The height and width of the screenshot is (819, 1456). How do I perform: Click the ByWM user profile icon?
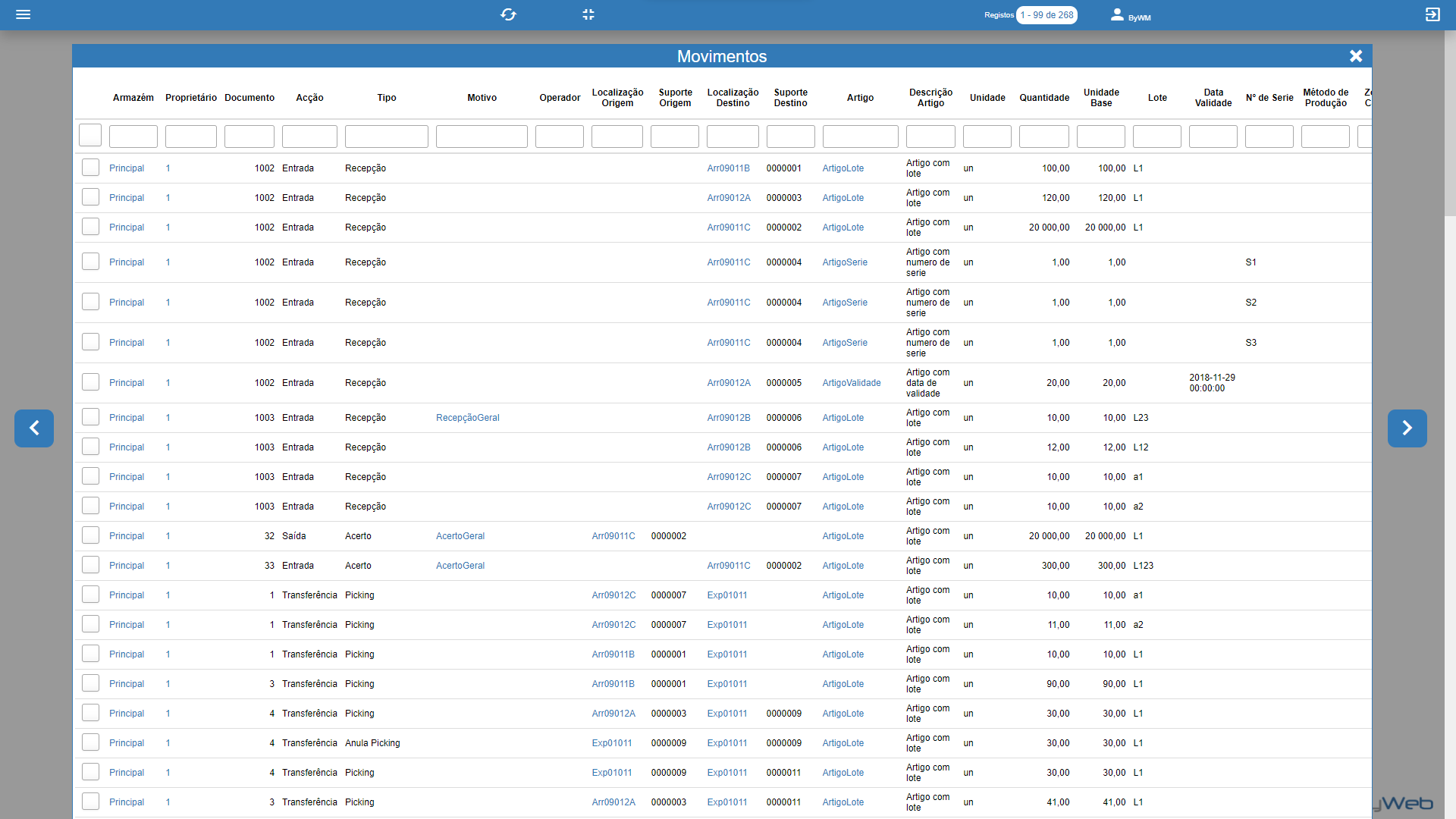tap(1117, 14)
